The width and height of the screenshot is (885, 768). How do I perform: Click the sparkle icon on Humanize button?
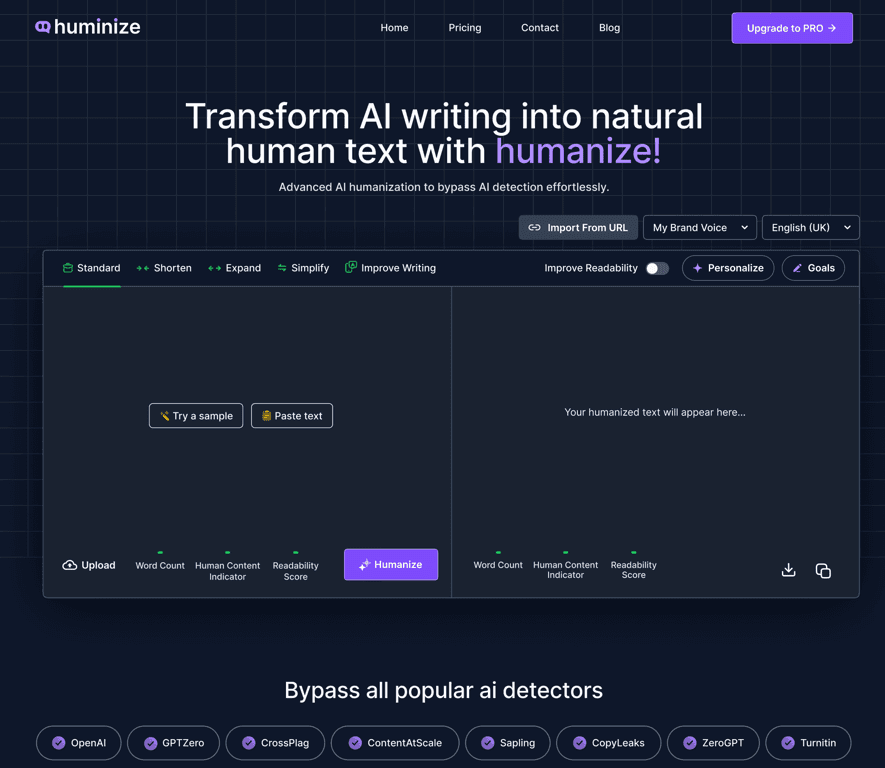coord(363,564)
